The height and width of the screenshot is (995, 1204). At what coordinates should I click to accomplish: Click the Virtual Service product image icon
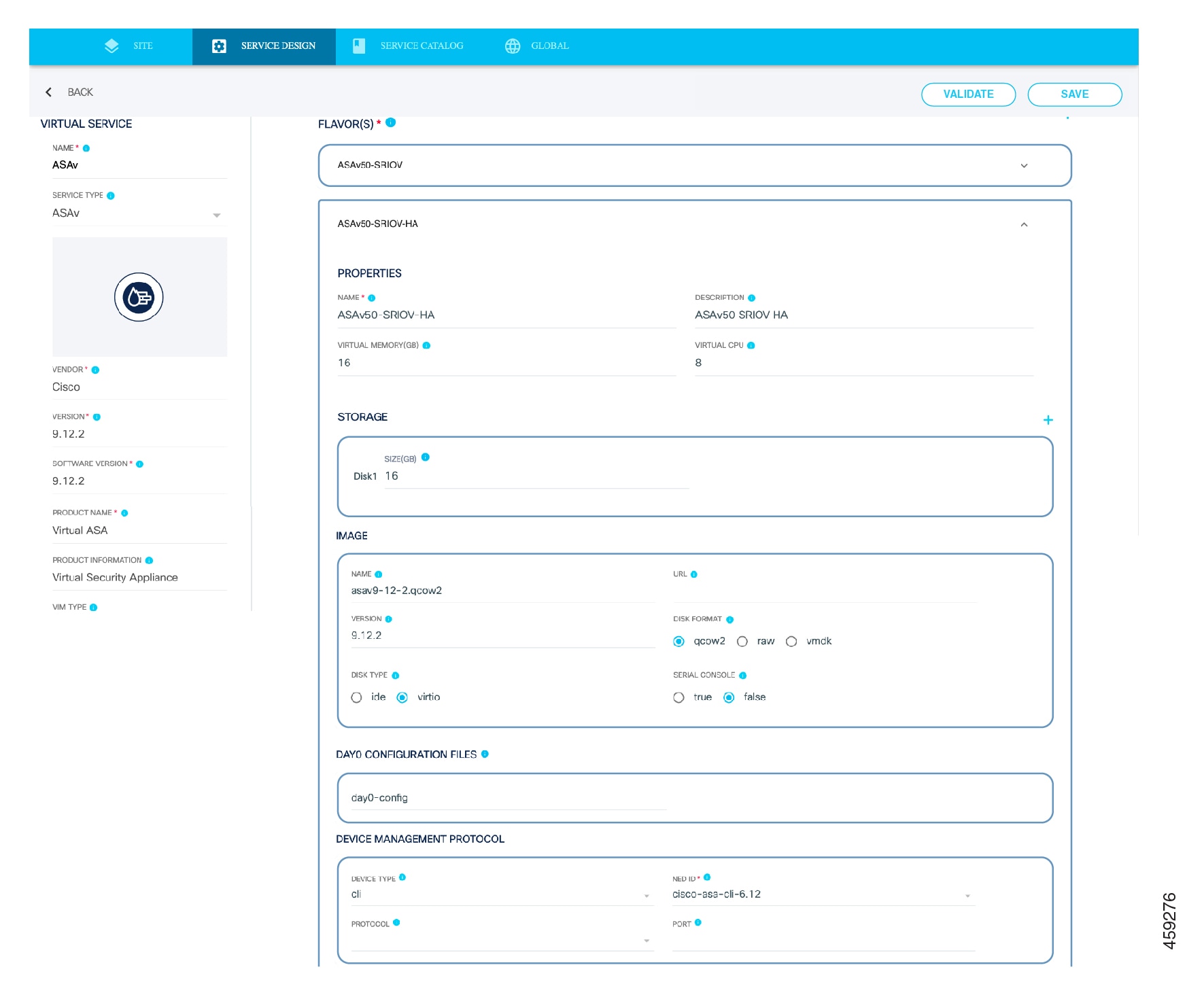click(139, 296)
